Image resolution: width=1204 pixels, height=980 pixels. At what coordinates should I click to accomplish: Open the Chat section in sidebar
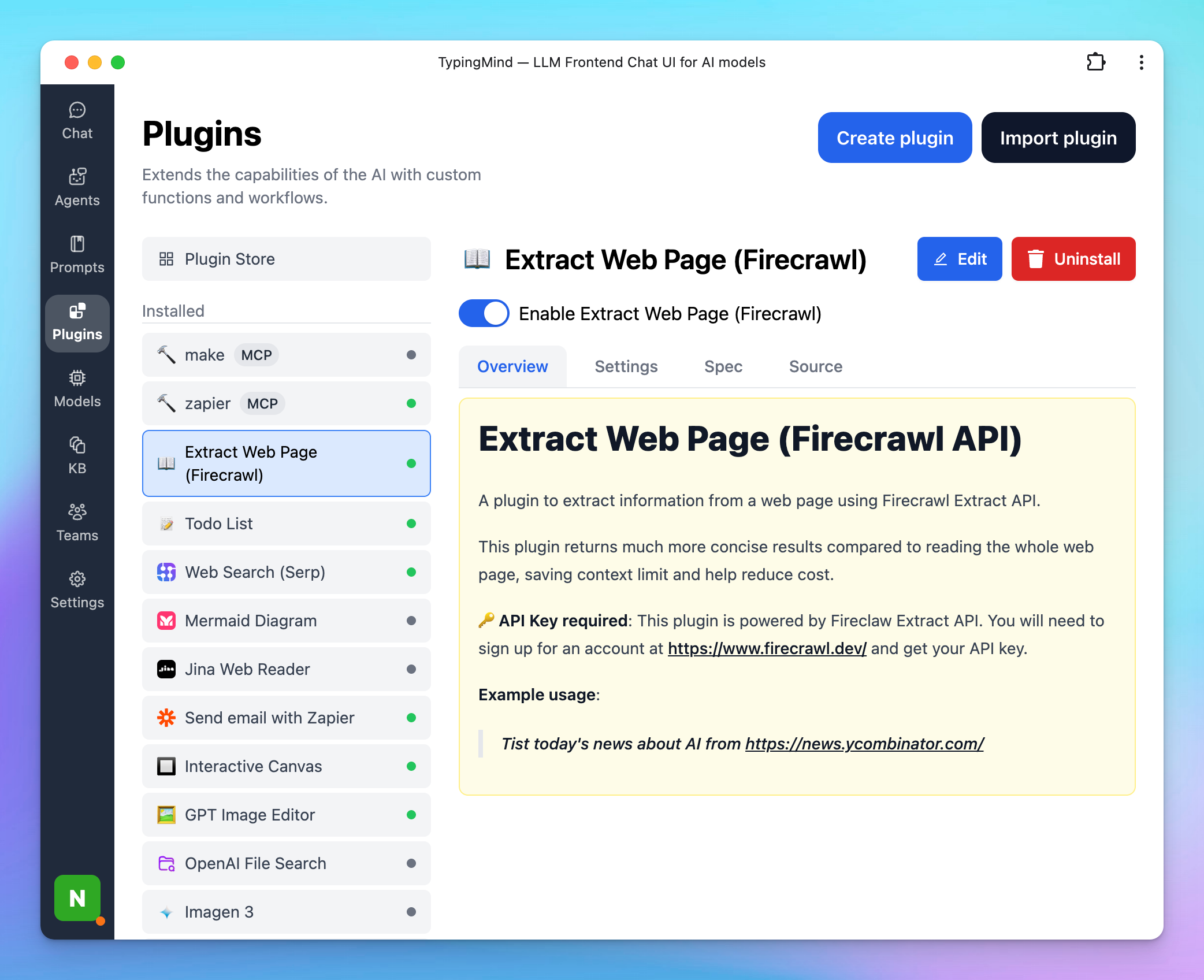tap(77, 120)
